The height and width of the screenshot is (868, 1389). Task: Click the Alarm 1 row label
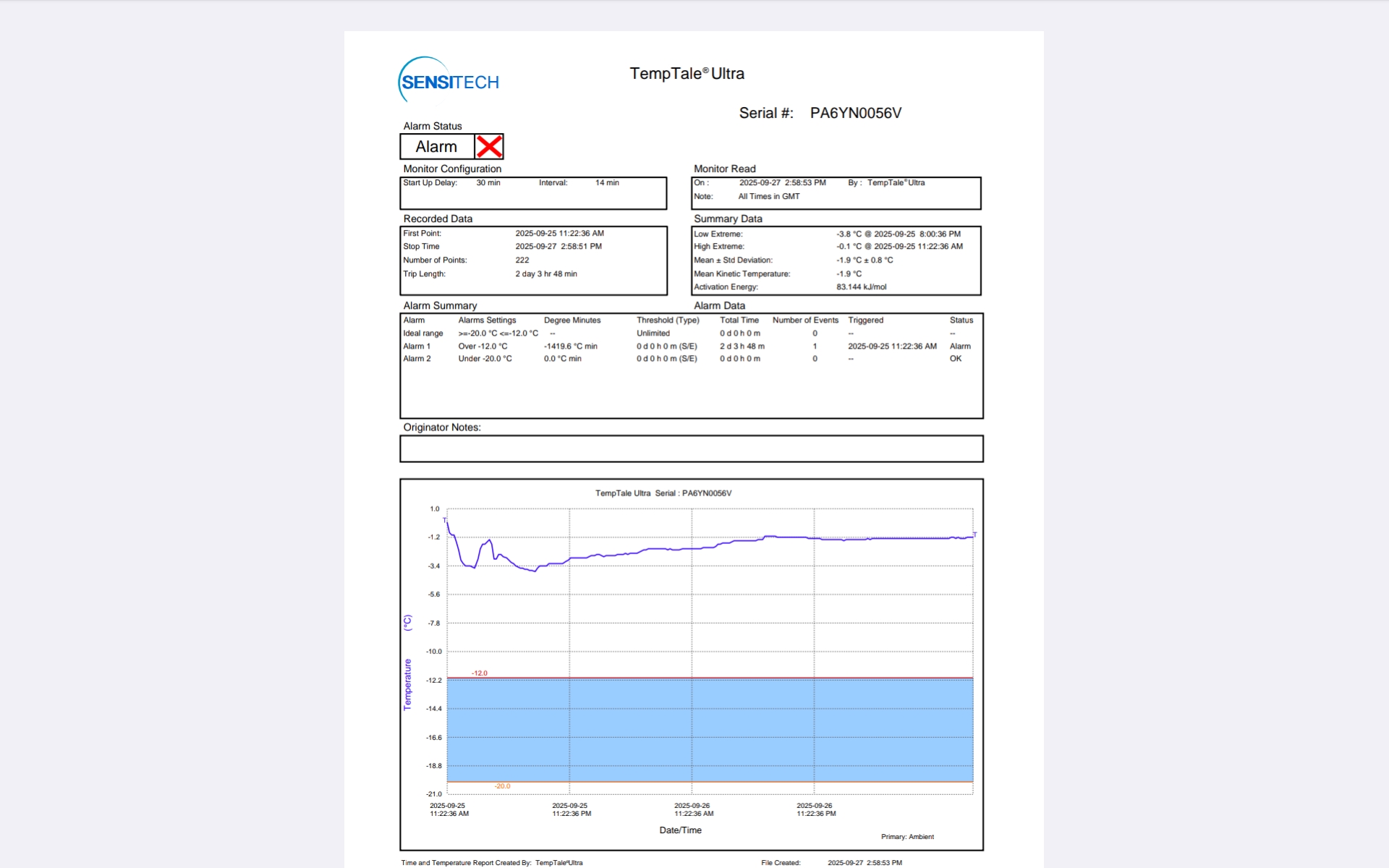[417, 346]
